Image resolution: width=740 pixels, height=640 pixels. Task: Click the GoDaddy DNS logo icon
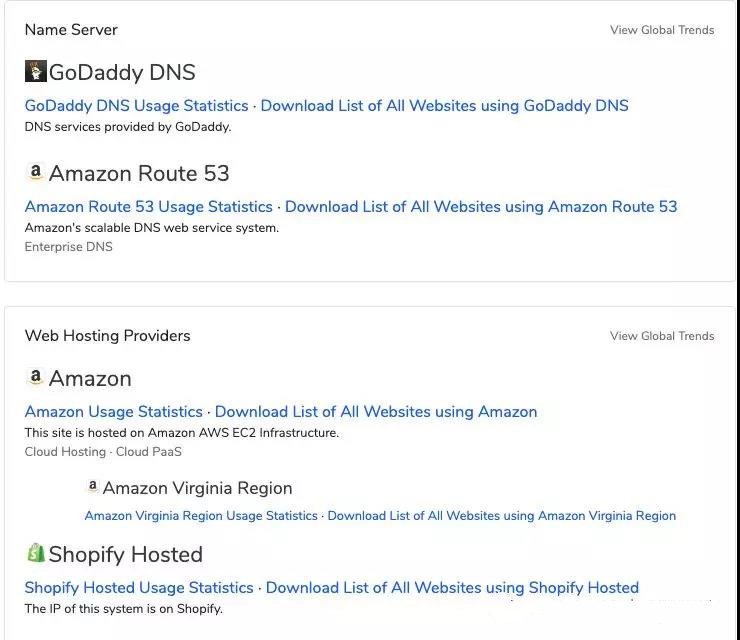click(36, 71)
